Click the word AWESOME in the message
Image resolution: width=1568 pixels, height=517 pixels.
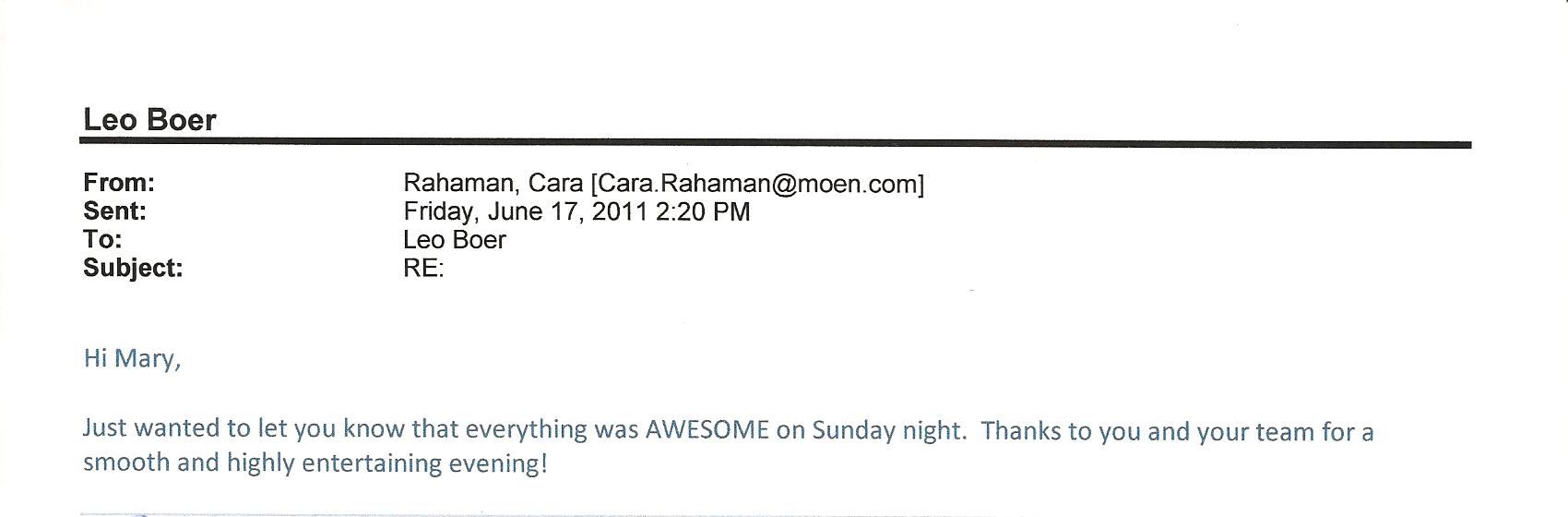click(707, 430)
